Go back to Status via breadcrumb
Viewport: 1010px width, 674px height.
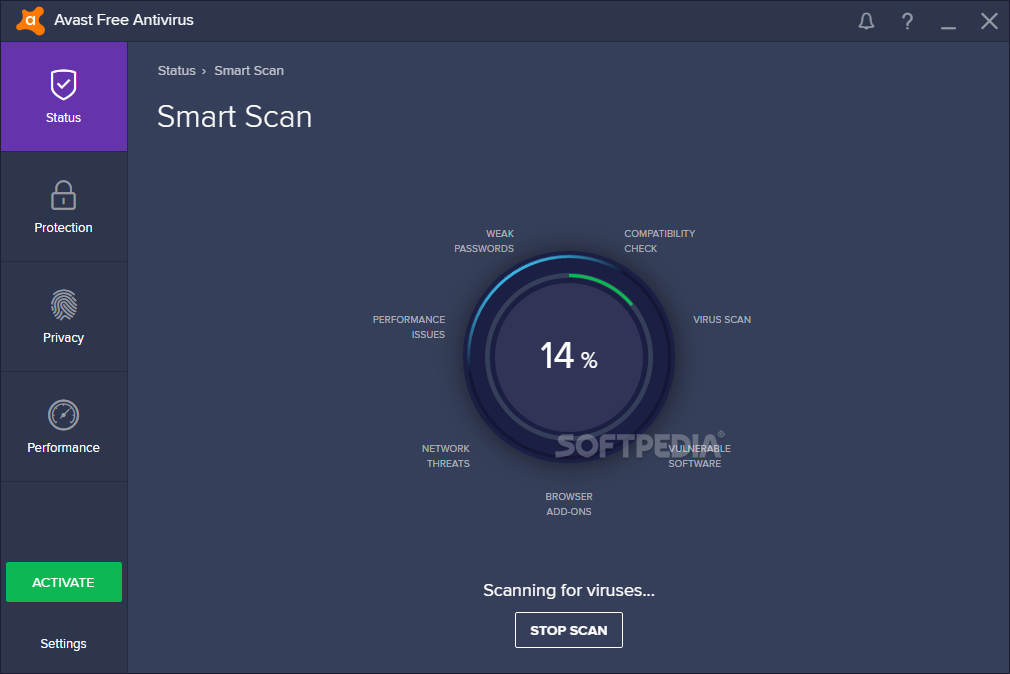(x=176, y=71)
